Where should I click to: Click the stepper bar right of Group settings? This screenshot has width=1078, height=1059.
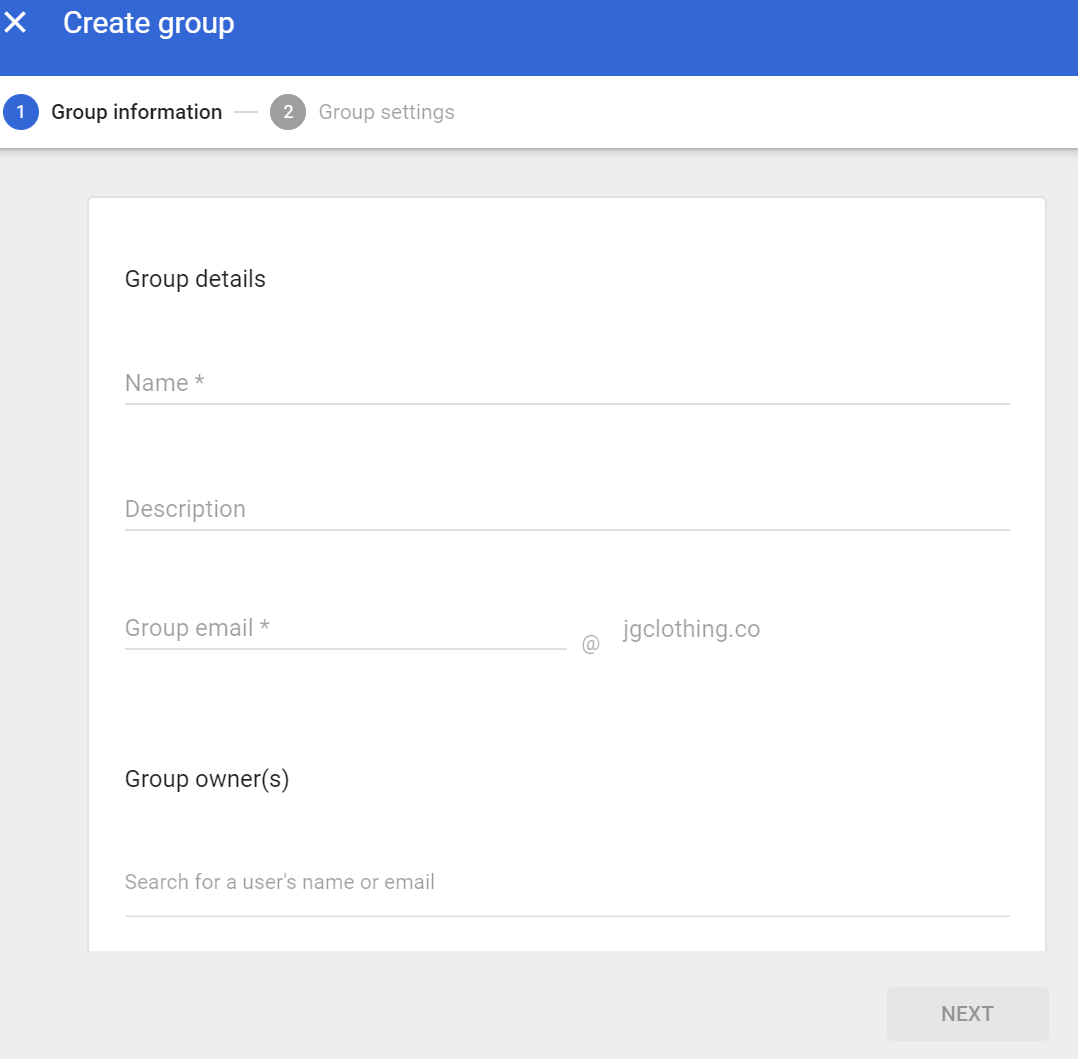pyautogui.click(x=760, y=112)
